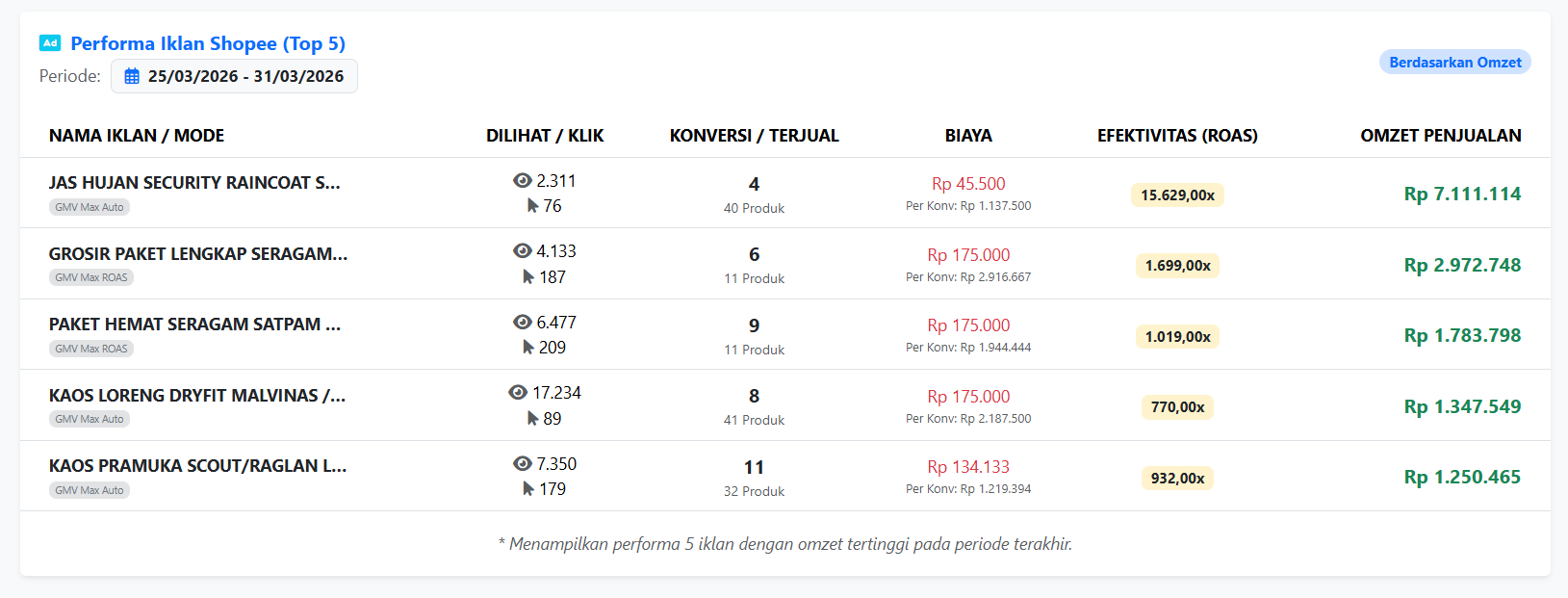1568x598 pixels.
Task: Select KAOS LORENG DRYFIT MALVINAS ad name
Action: pyautogui.click(x=197, y=396)
